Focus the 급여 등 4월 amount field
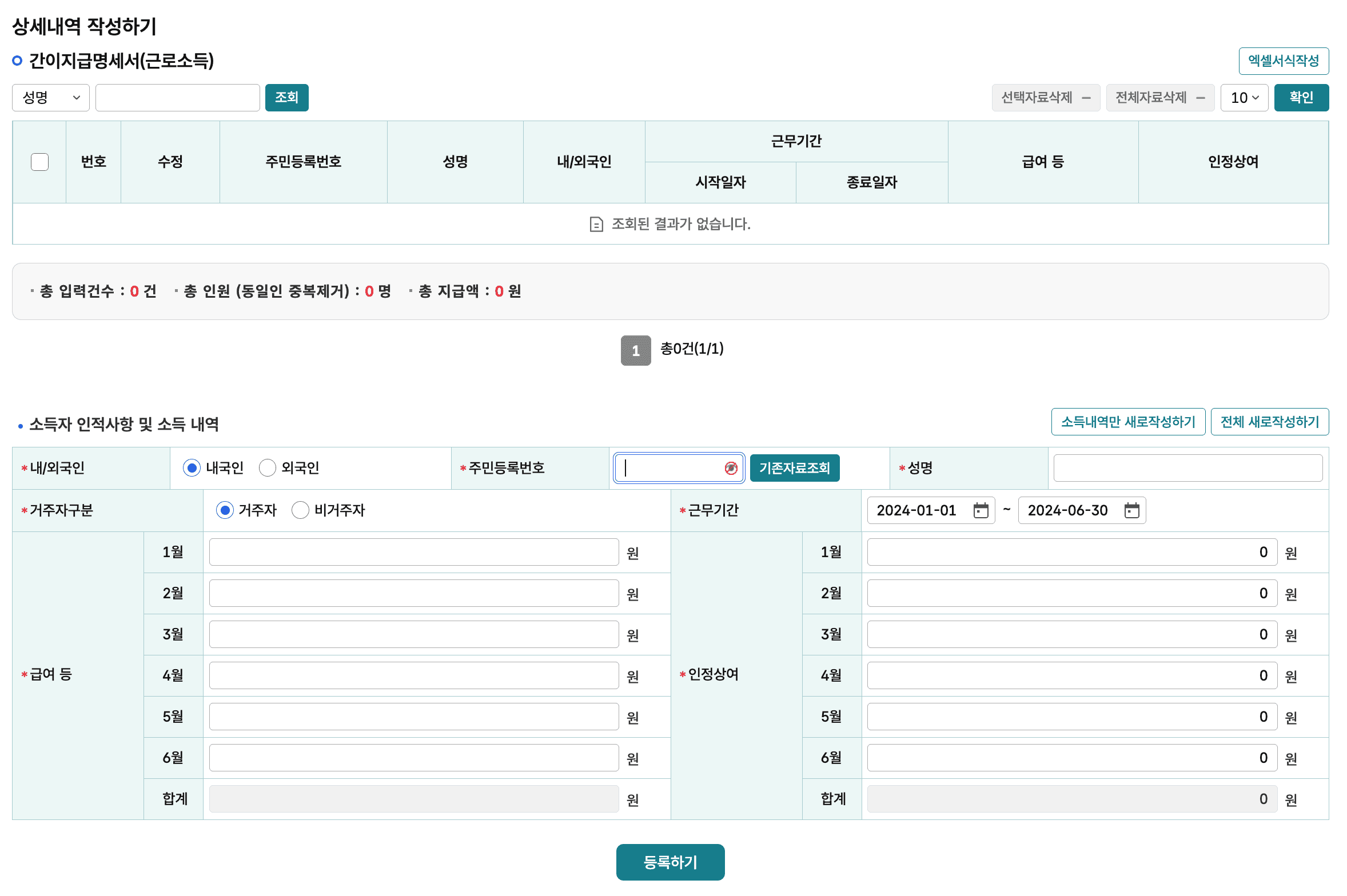Screen dimensions: 1347x896 point(414,675)
